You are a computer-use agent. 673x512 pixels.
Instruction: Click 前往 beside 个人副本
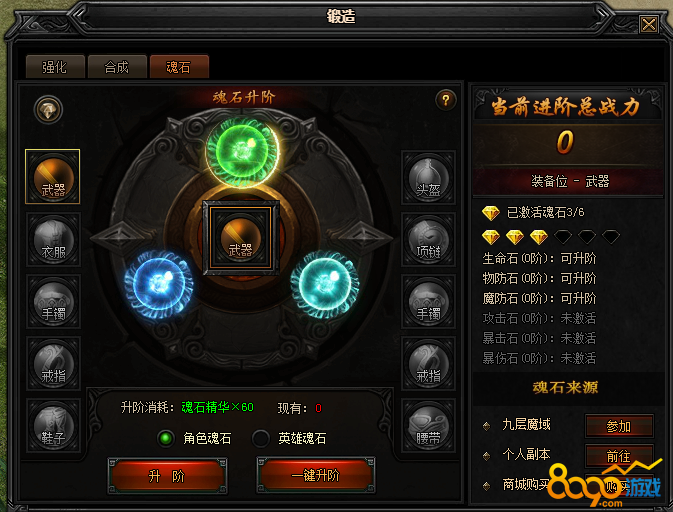pos(619,455)
